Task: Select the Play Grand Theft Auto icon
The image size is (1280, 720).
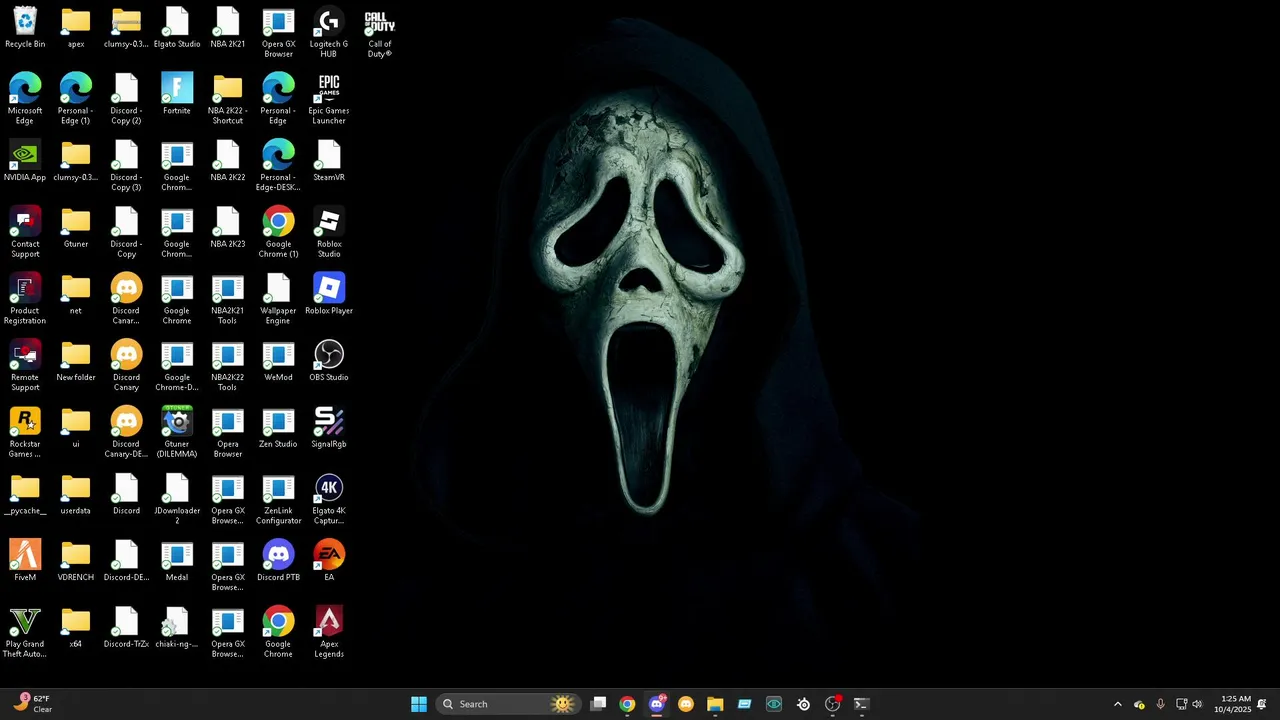Action: (25, 632)
